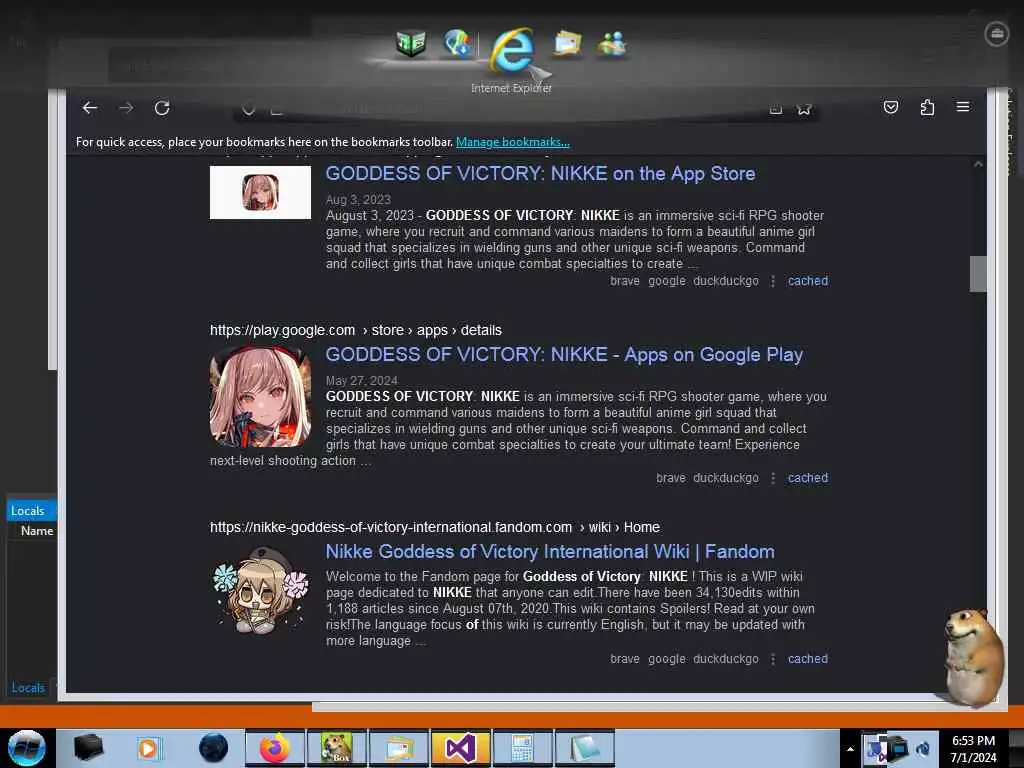Image resolution: width=1024 pixels, height=768 pixels.
Task: Open the Windows Start orb
Action: click(x=27, y=748)
